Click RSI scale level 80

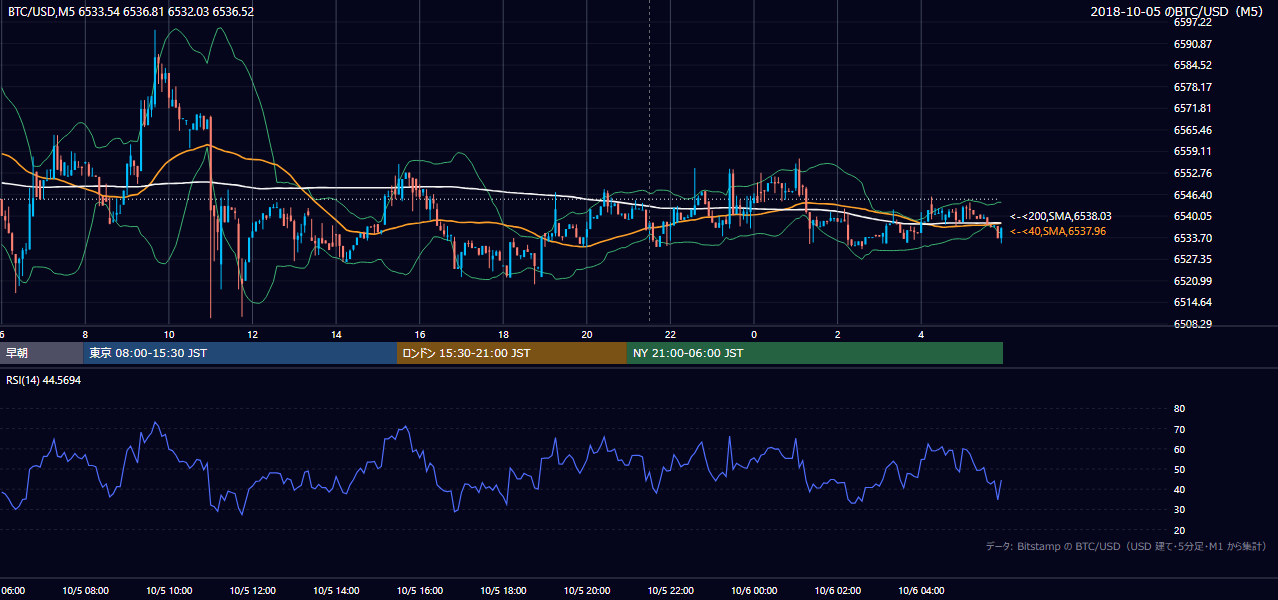(x=1179, y=409)
